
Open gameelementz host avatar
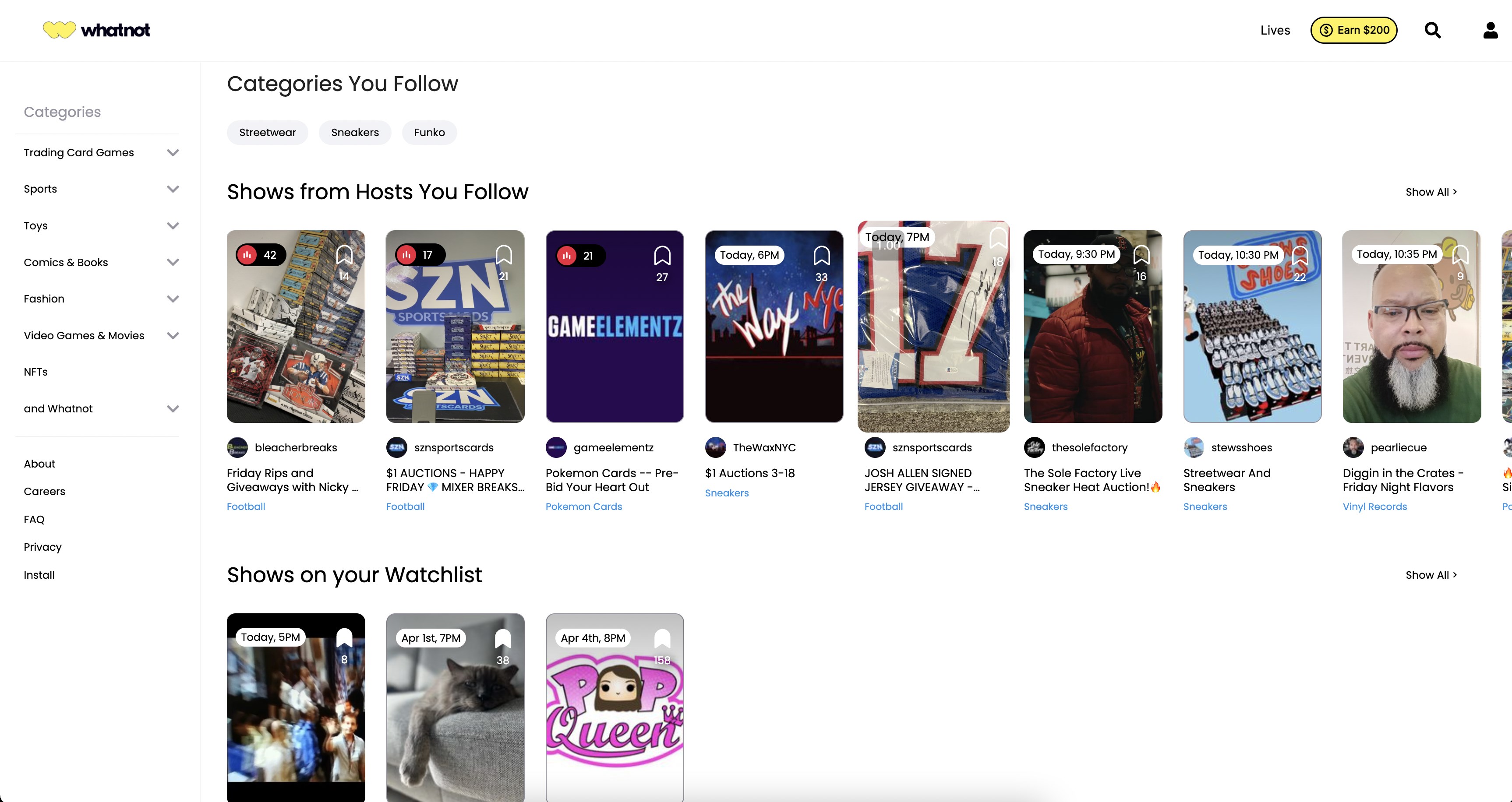coord(556,448)
